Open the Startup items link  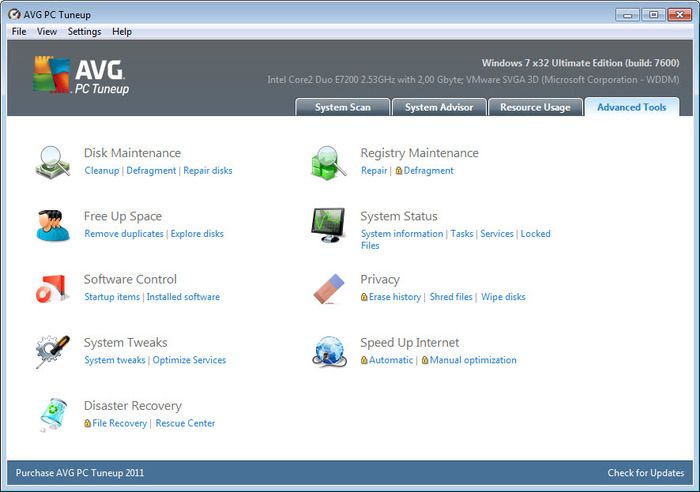click(x=112, y=297)
